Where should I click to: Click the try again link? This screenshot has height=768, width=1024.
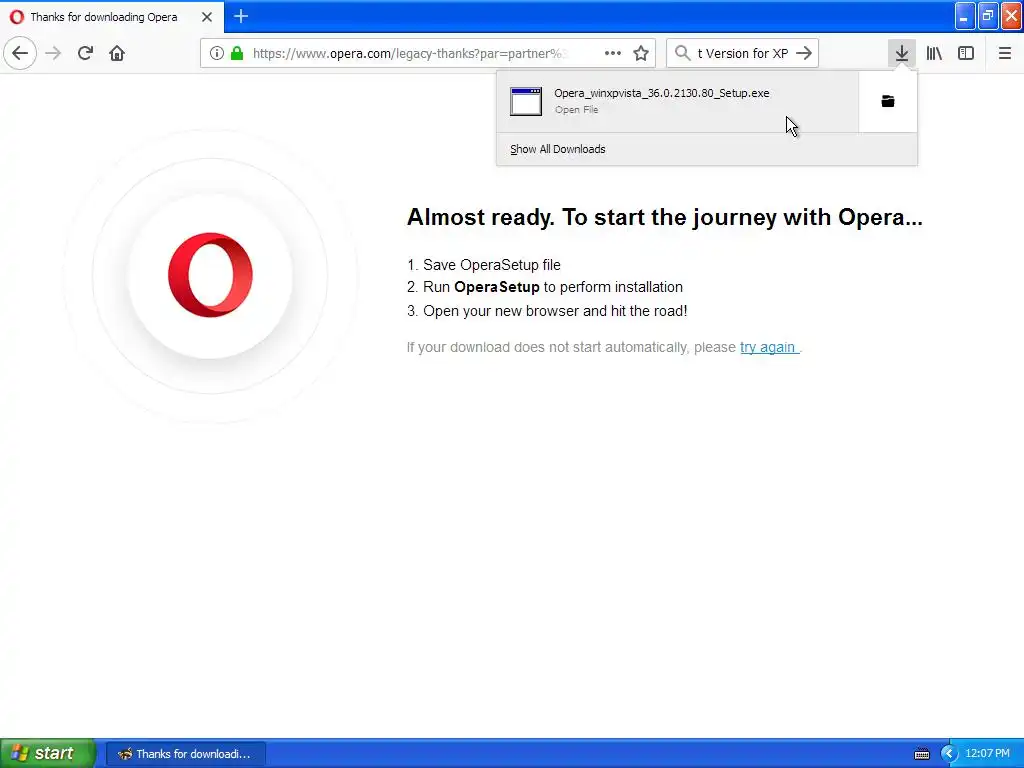click(x=768, y=347)
